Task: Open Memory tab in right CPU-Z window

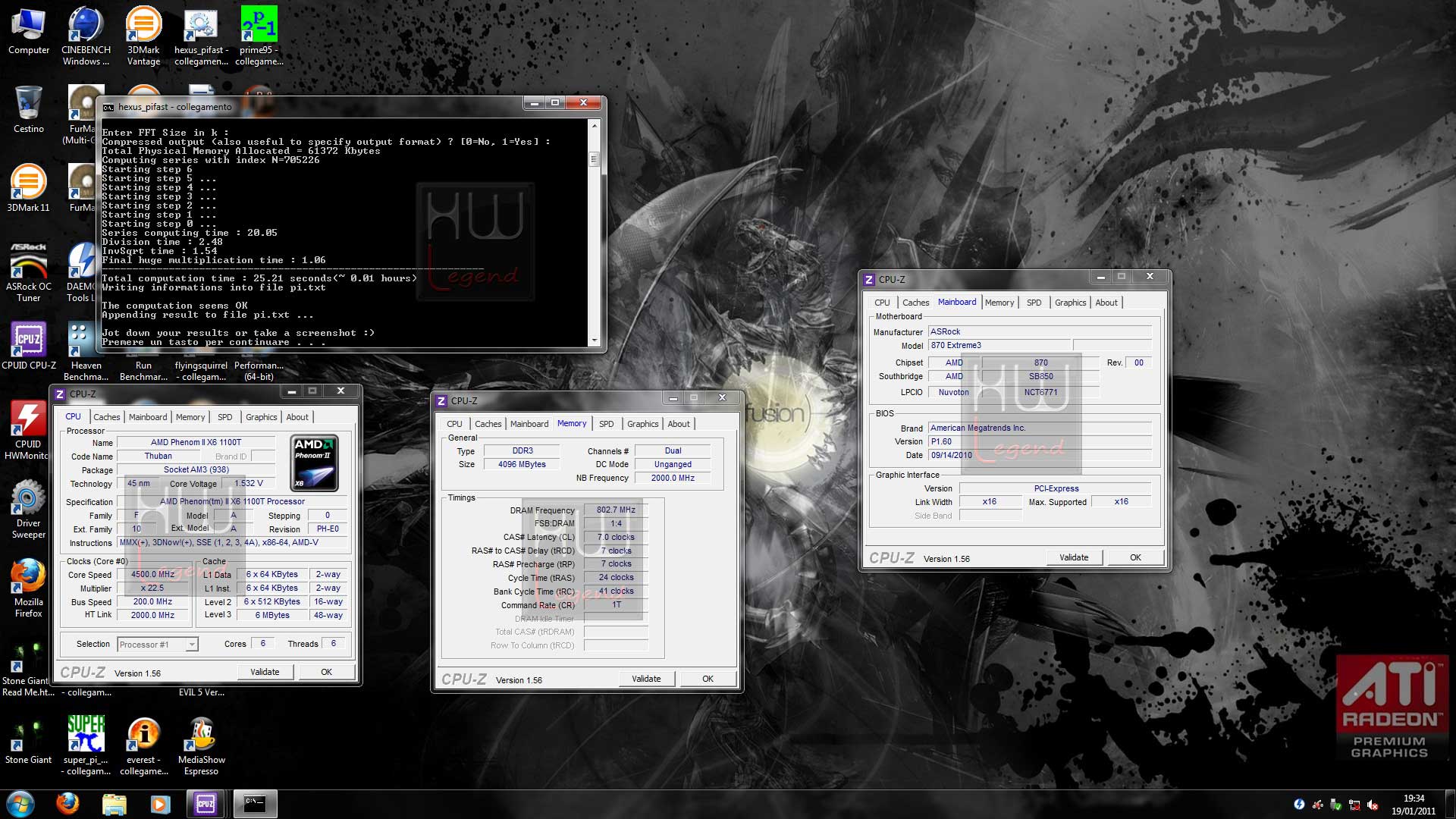Action: click(x=999, y=303)
